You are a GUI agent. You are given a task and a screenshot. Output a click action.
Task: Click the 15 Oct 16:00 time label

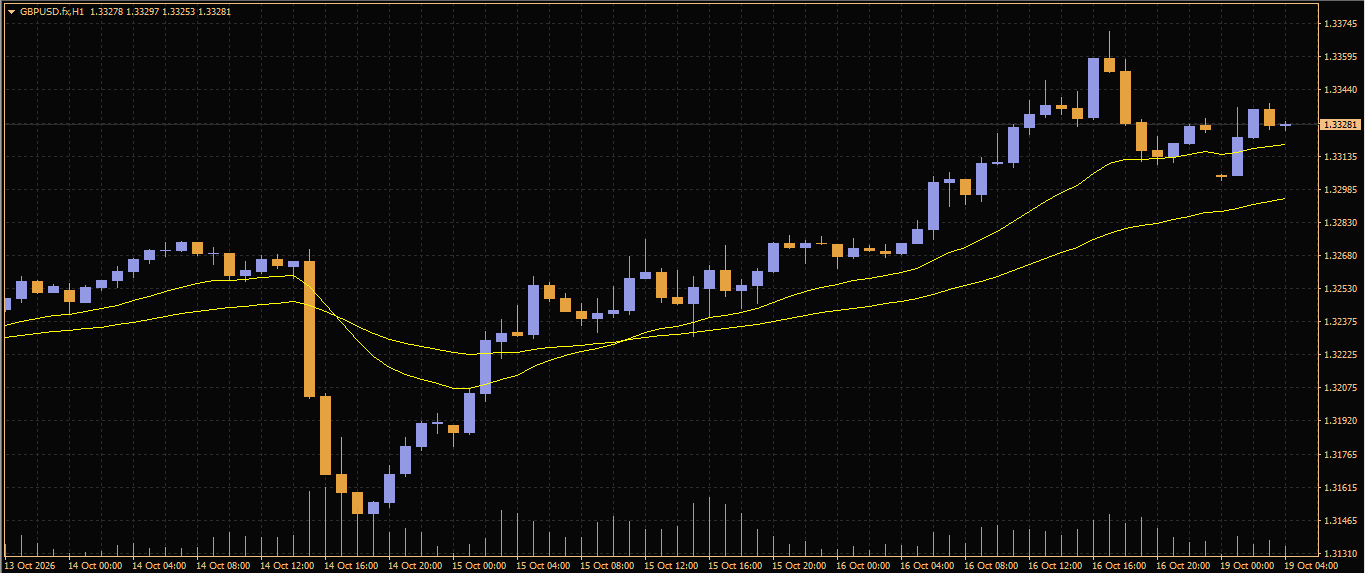point(735,566)
